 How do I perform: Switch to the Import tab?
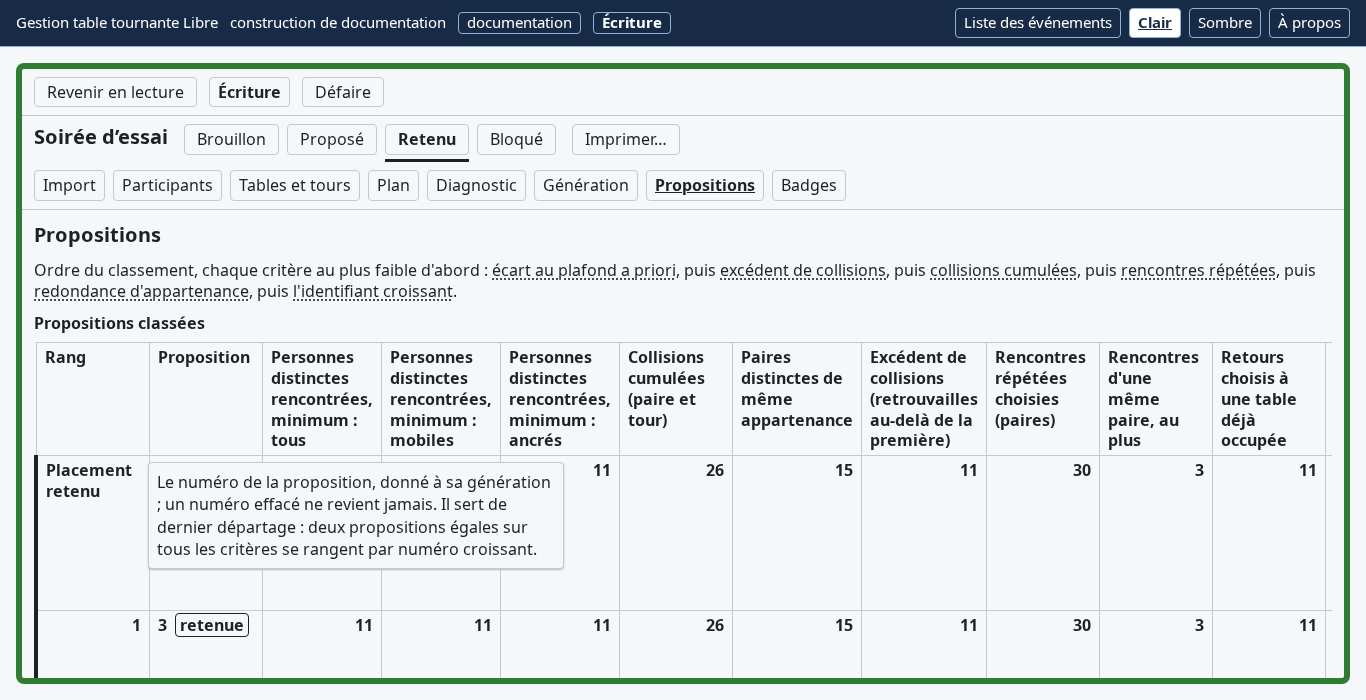pyautogui.click(x=69, y=185)
